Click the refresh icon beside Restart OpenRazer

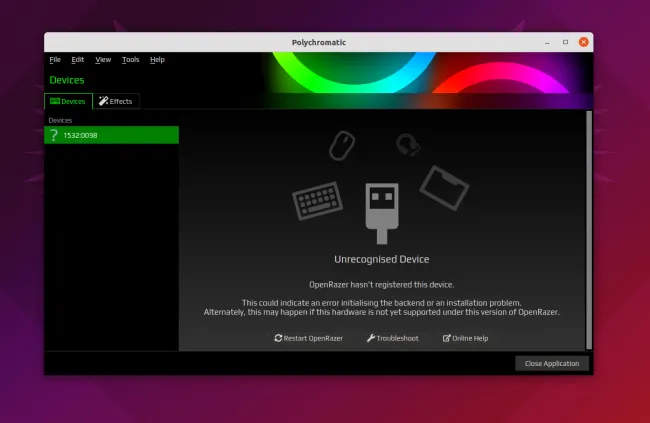pyautogui.click(x=278, y=338)
